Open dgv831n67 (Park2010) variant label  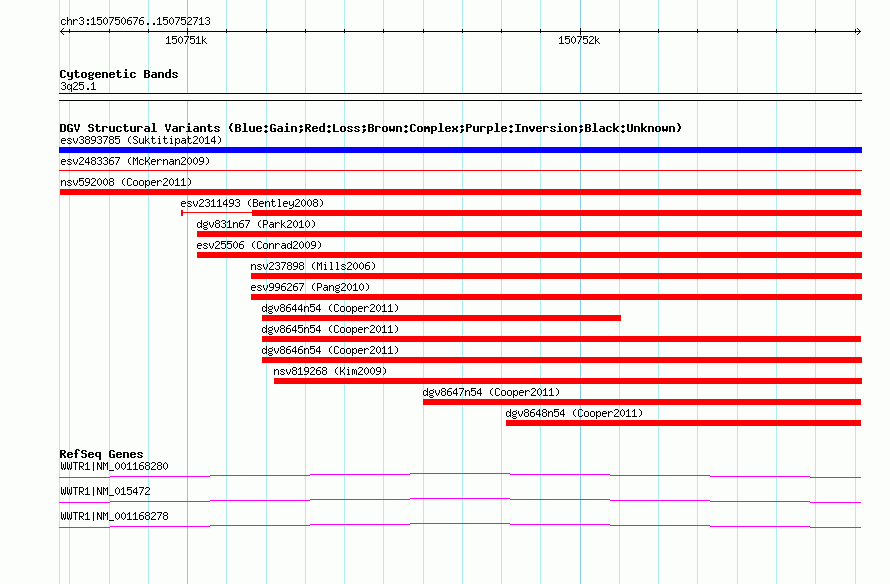pos(256,224)
